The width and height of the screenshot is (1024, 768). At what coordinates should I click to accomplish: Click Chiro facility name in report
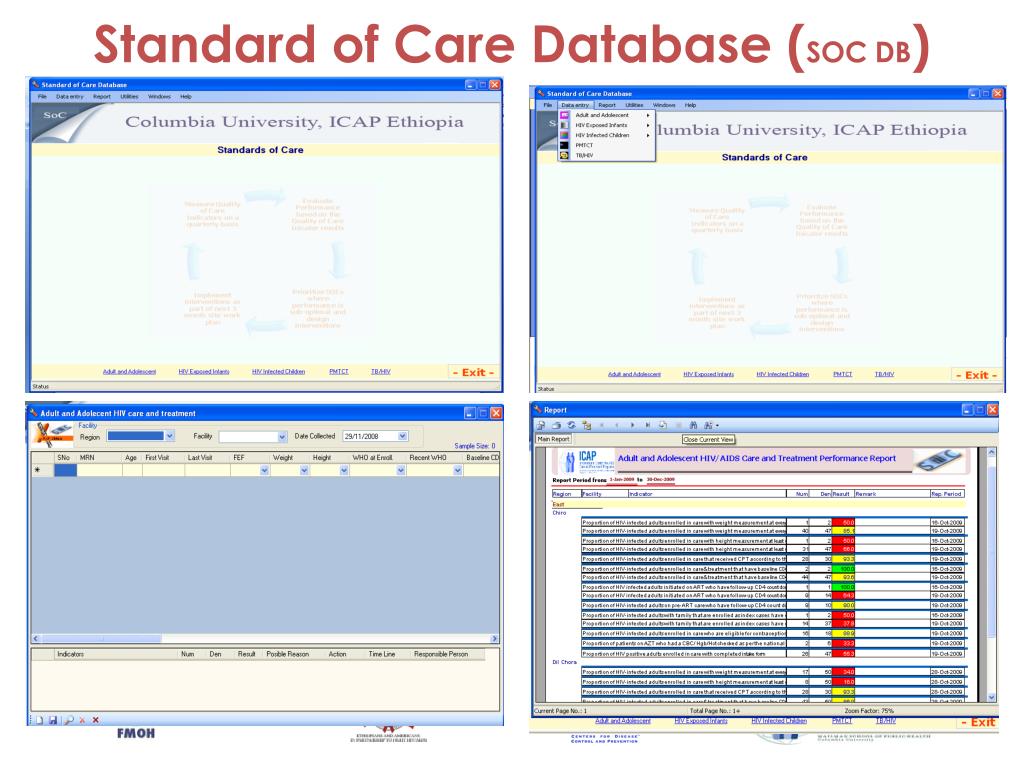560,513
